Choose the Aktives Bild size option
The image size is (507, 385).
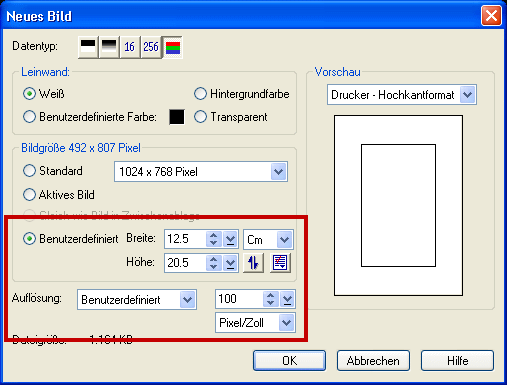(x=59, y=195)
